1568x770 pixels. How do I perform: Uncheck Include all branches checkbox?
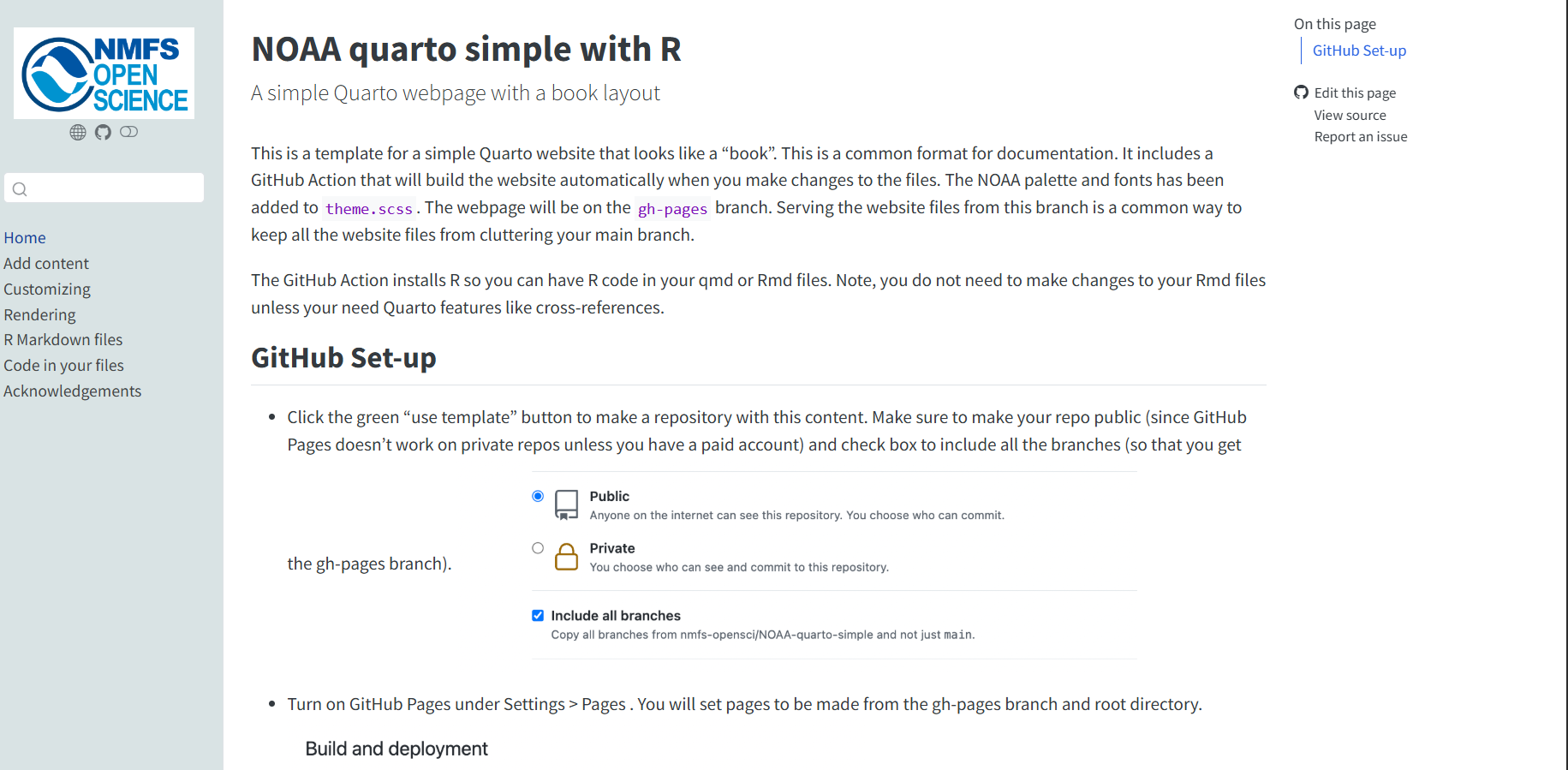click(538, 615)
